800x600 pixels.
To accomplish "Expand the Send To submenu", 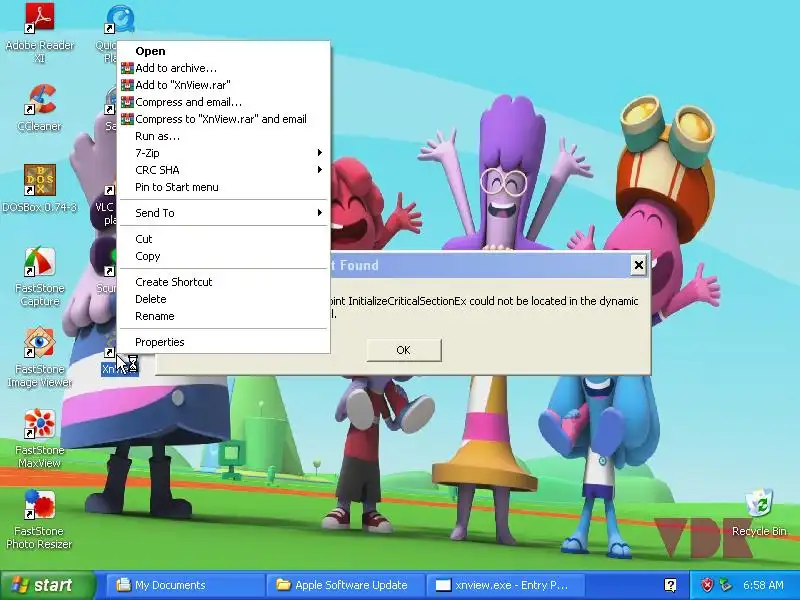I will (x=223, y=213).
